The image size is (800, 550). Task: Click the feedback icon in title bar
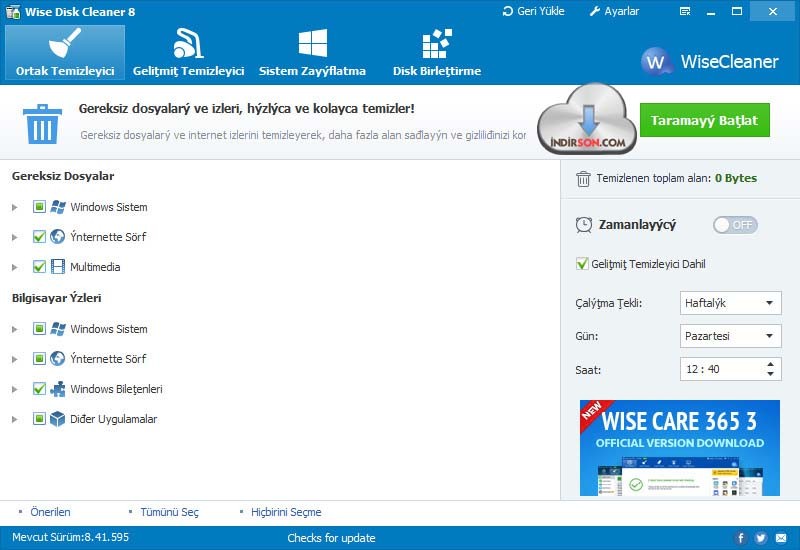click(685, 11)
